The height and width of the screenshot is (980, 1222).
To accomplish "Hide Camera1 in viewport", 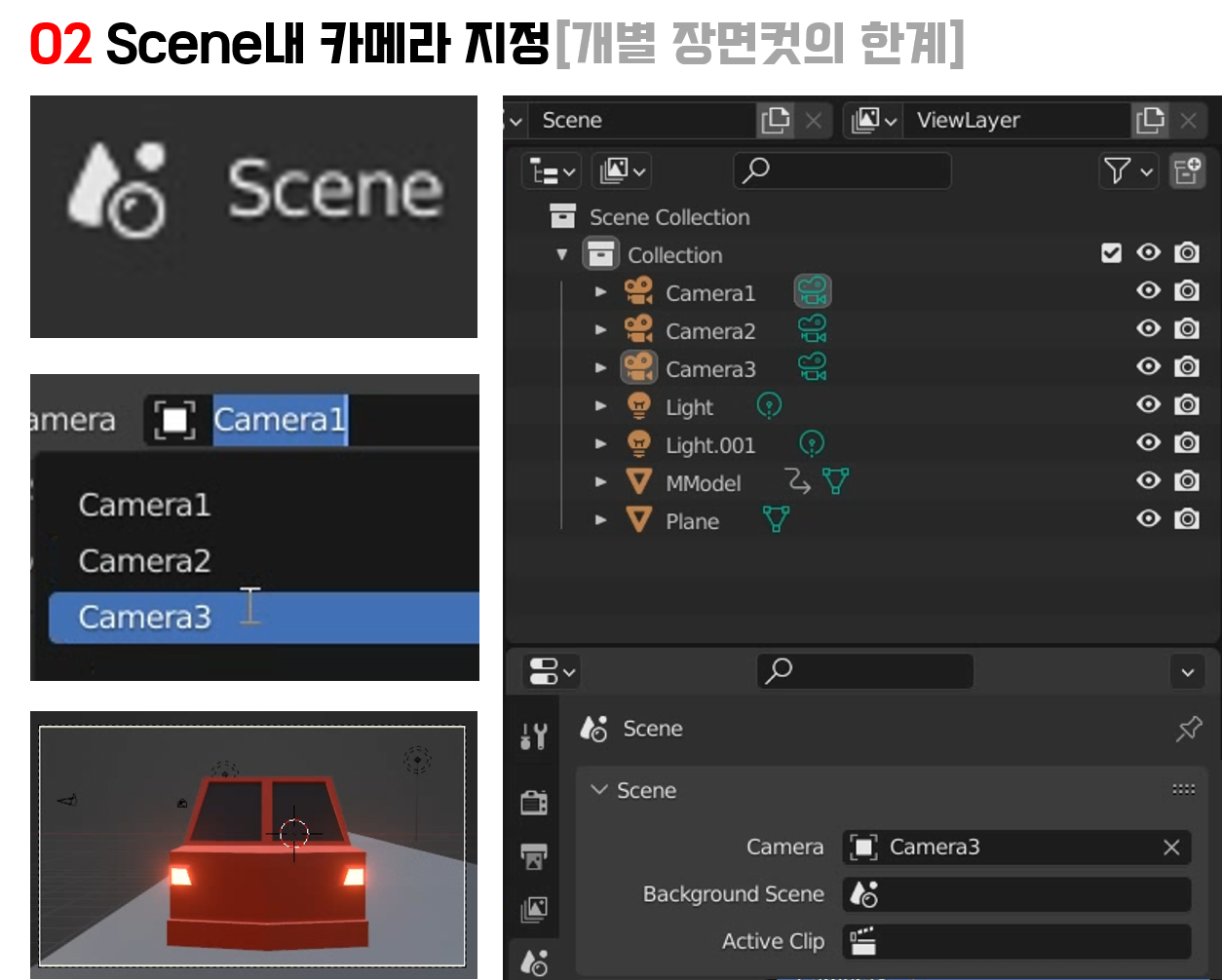I will tap(1149, 290).
